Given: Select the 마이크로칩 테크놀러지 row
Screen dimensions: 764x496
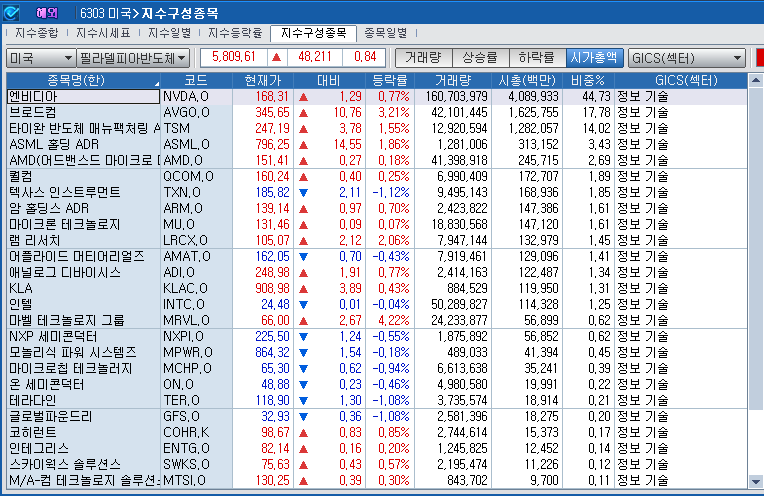Looking at the screenshot, I should tap(377, 368).
